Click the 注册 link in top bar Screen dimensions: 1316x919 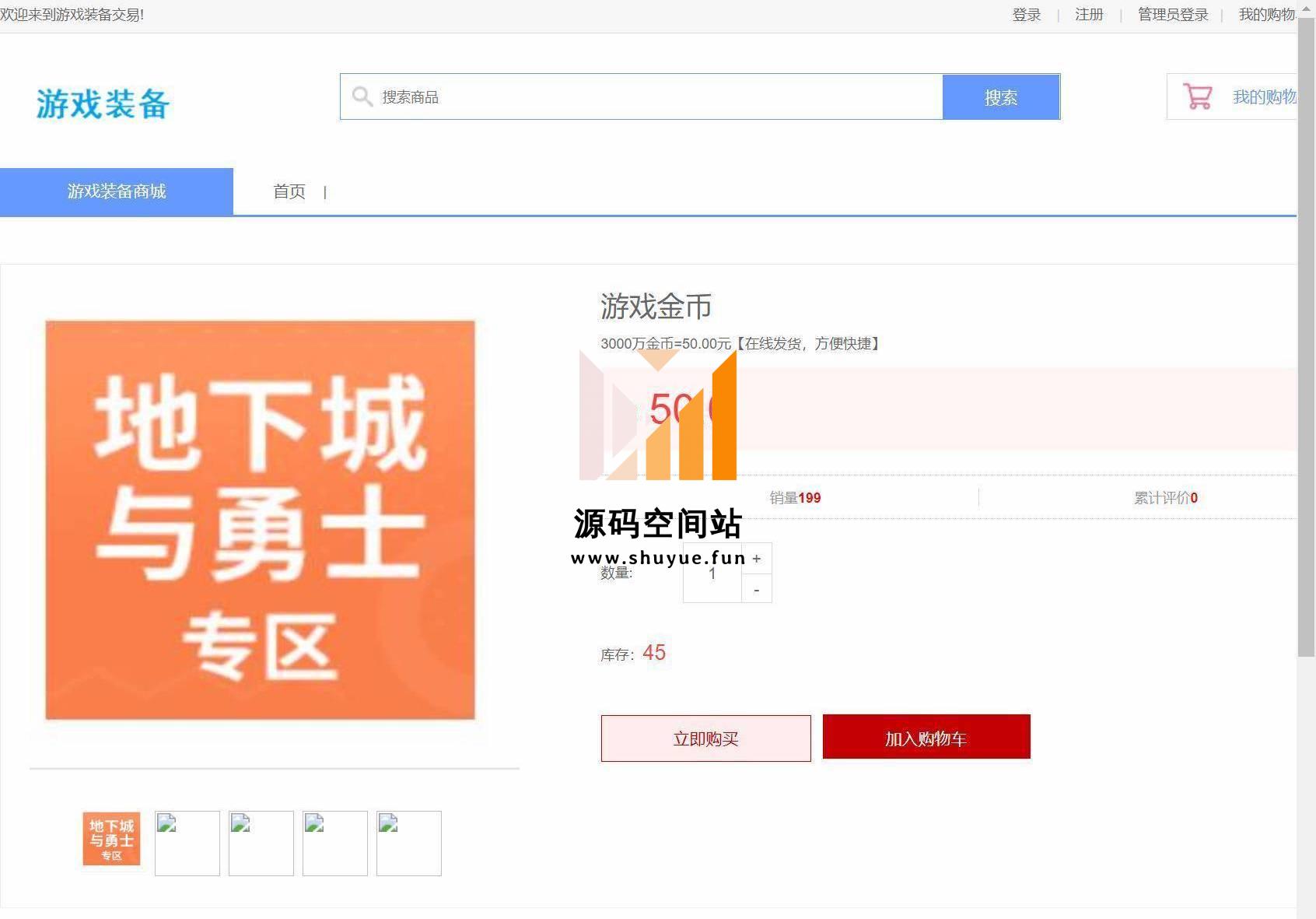tap(1089, 15)
